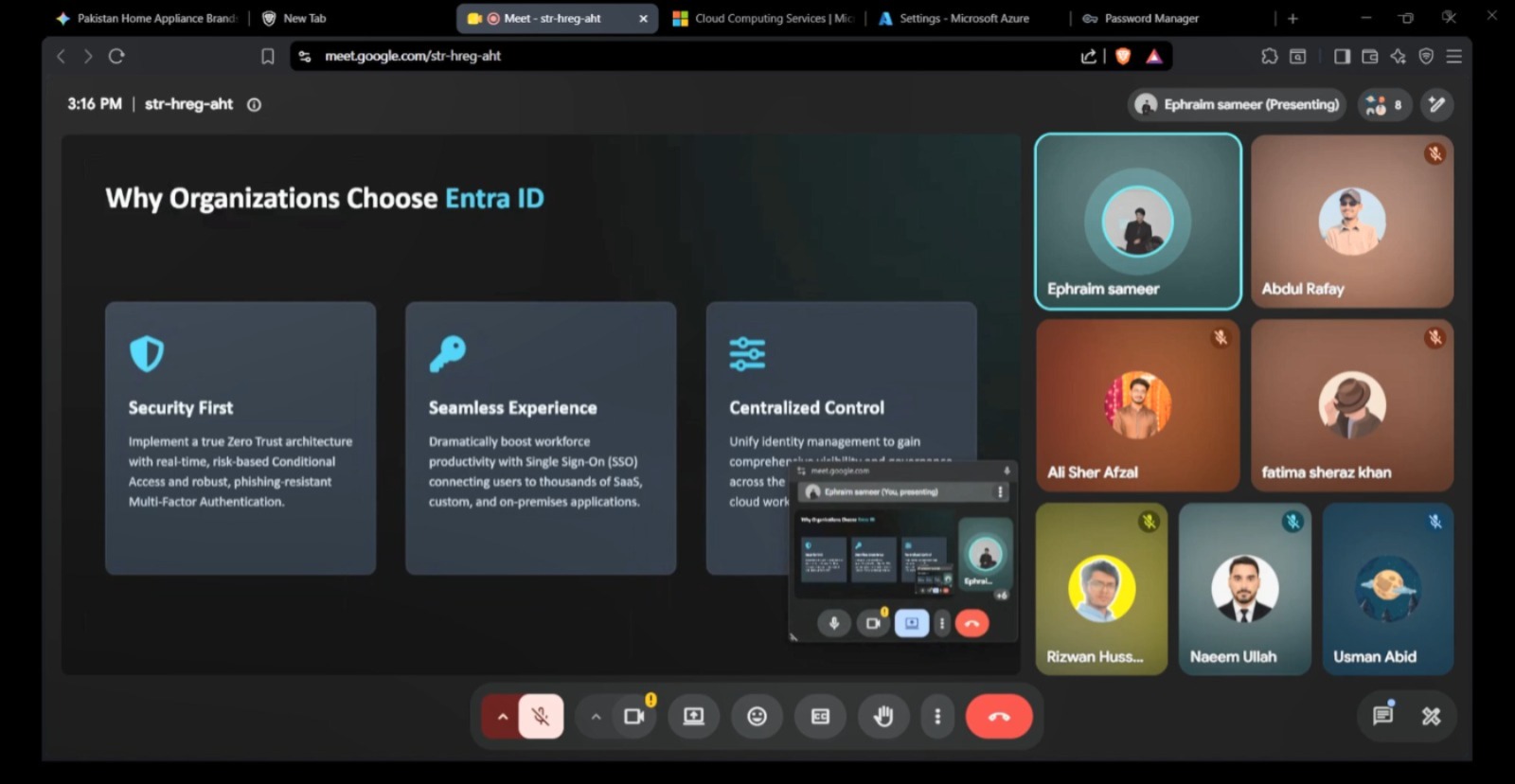Select Ali Sher Afzal's participant tile
Image resolution: width=1515 pixels, height=784 pixels.
point(1138,405)
